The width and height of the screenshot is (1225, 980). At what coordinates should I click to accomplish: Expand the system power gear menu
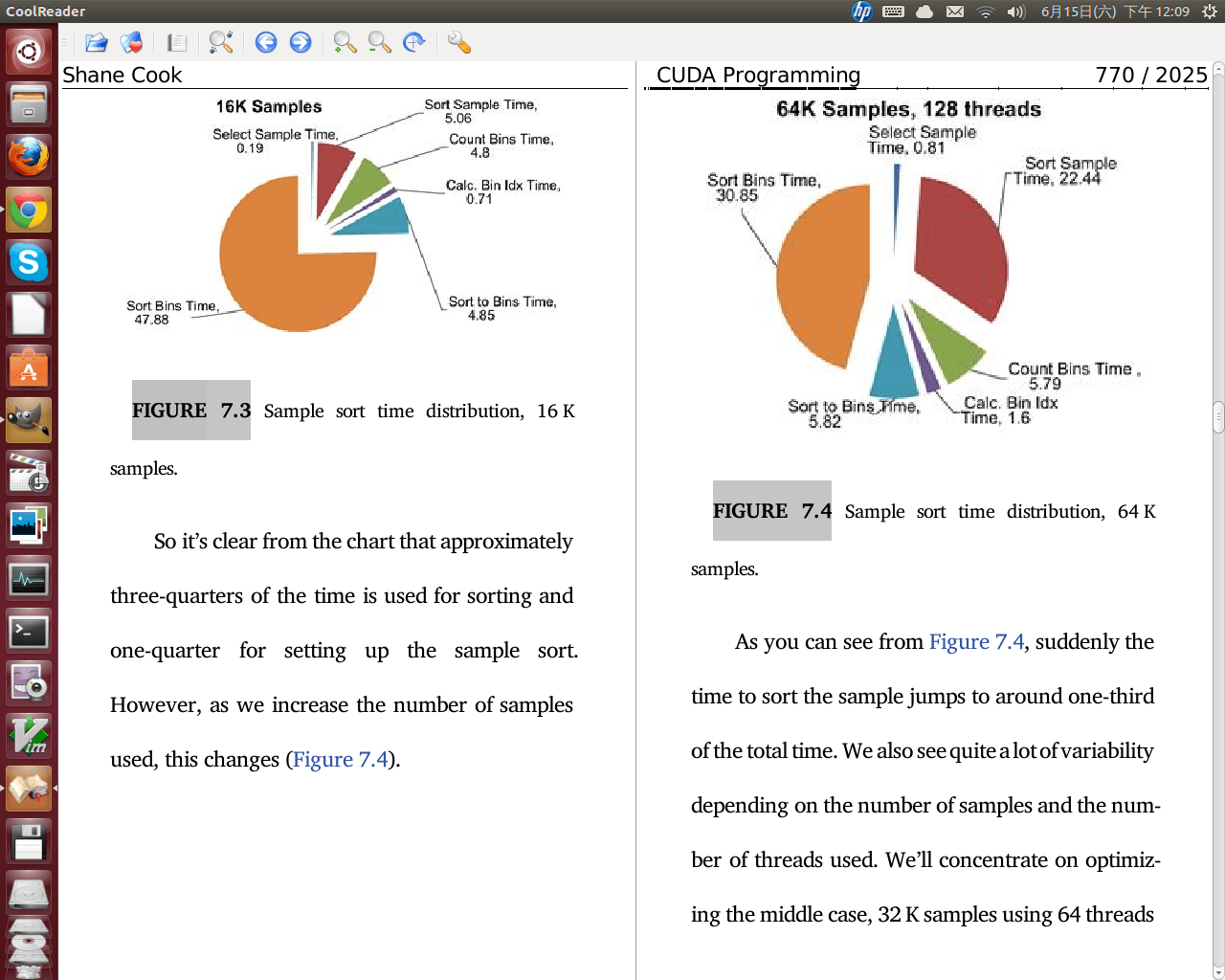coord(1210,11)
